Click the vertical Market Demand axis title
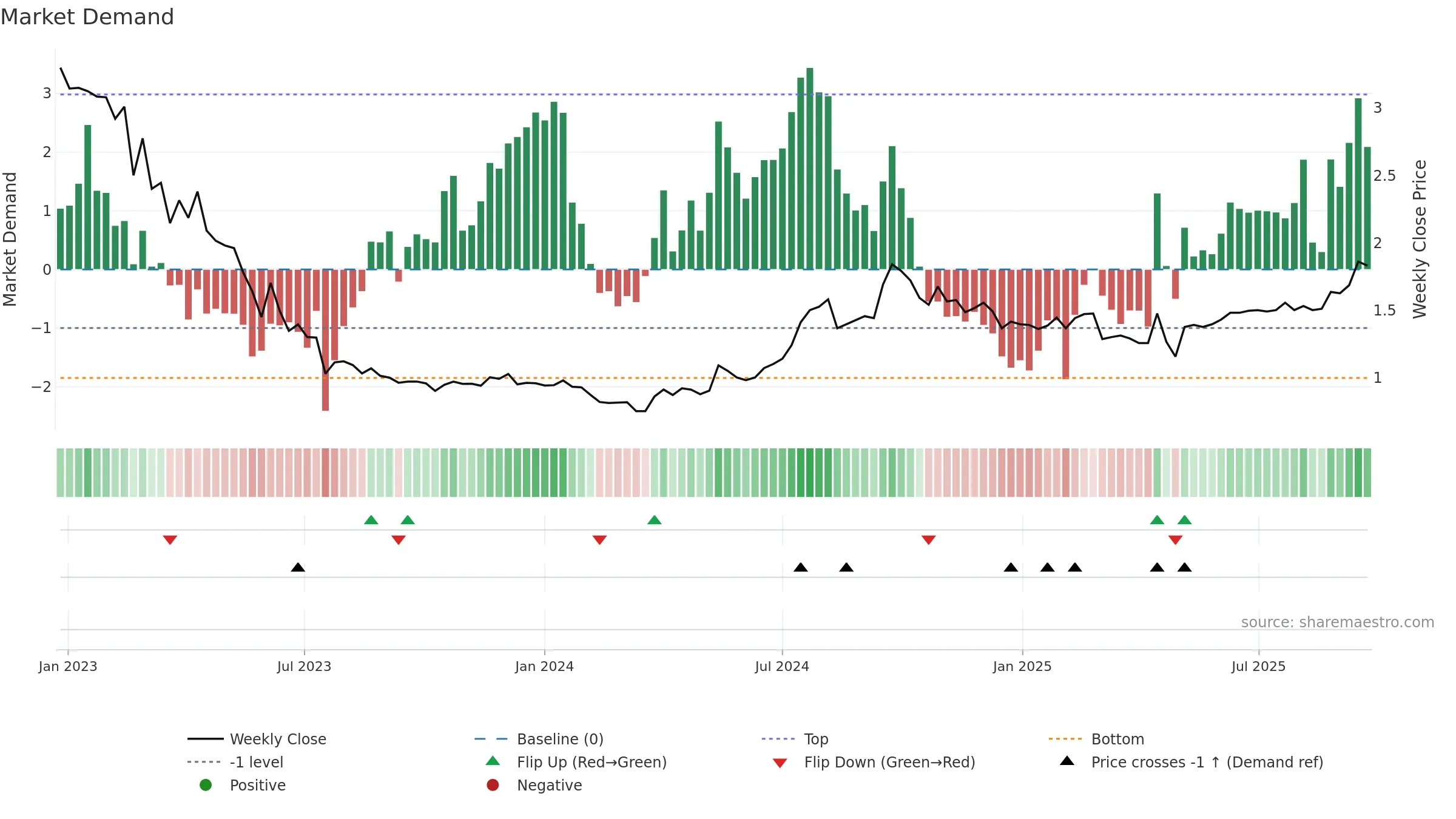1456x819 pixels. pos(10,239)
